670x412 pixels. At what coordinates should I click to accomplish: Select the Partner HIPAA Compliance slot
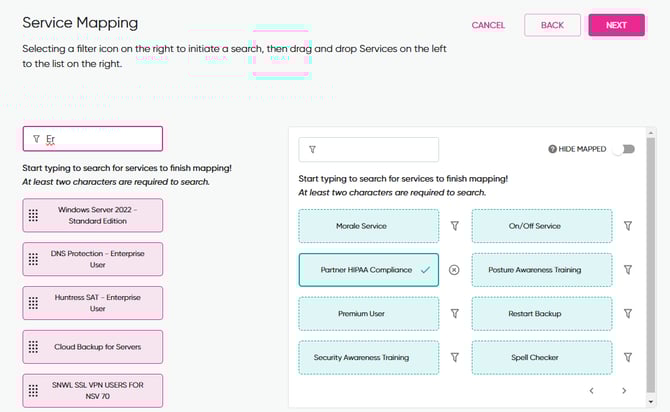tap(368, 270)
